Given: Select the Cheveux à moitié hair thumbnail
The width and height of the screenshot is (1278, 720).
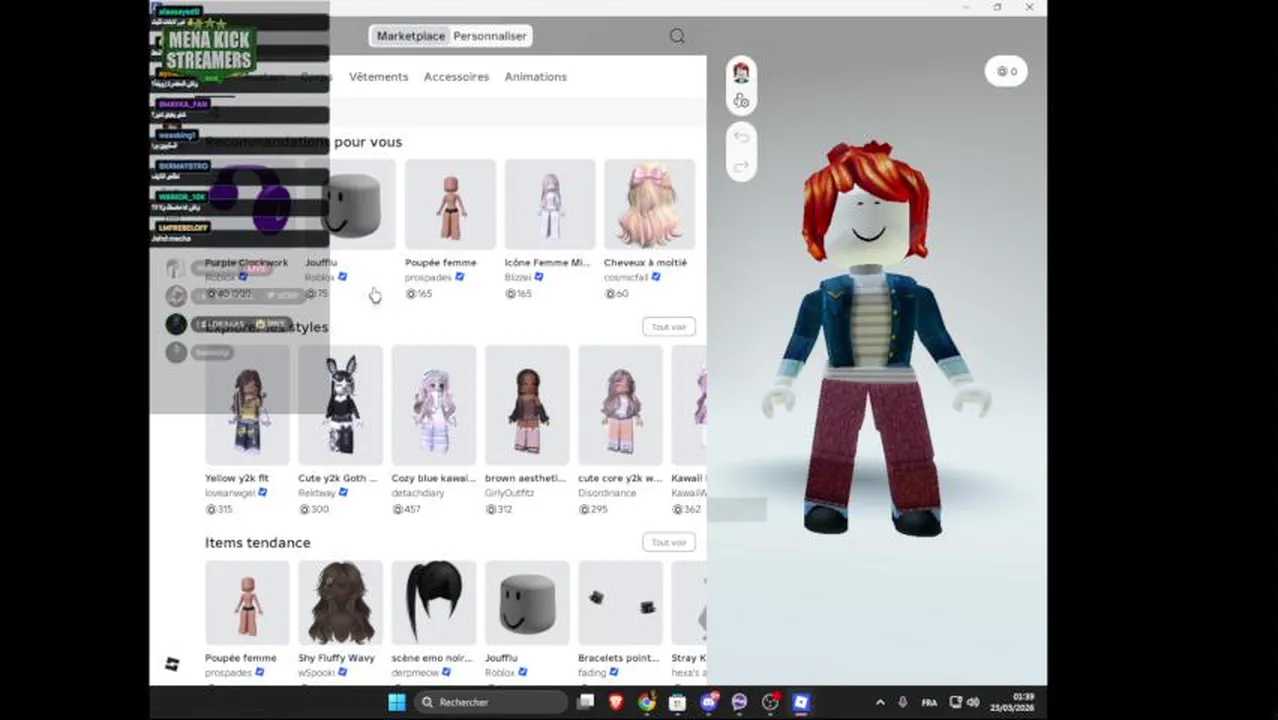Looking at the screenshot, I should coord(649,204).
